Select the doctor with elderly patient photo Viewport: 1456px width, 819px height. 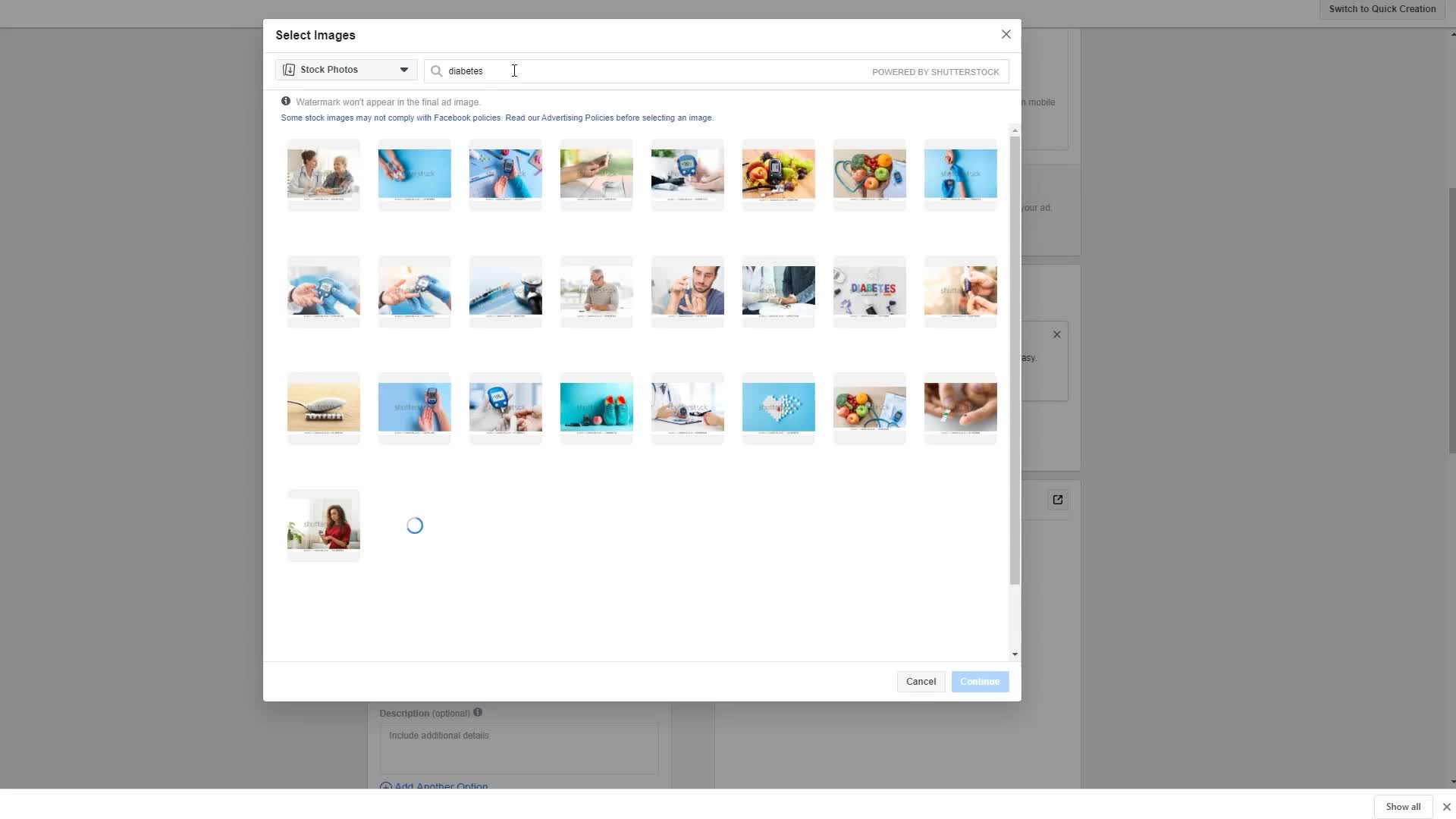pos(324,174)
